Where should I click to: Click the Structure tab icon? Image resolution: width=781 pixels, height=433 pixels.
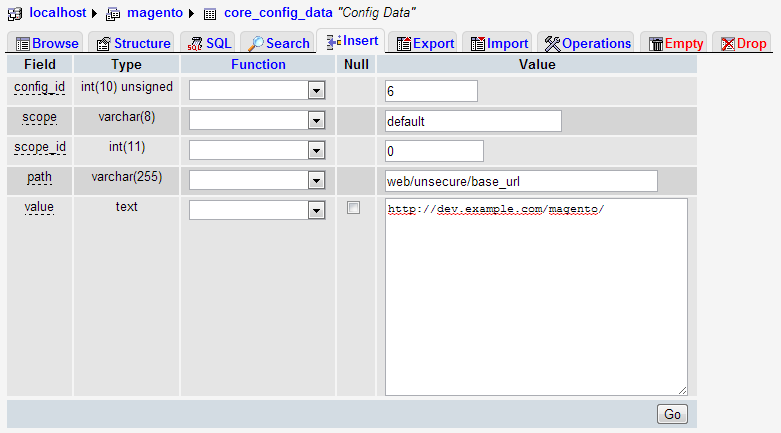103,44
